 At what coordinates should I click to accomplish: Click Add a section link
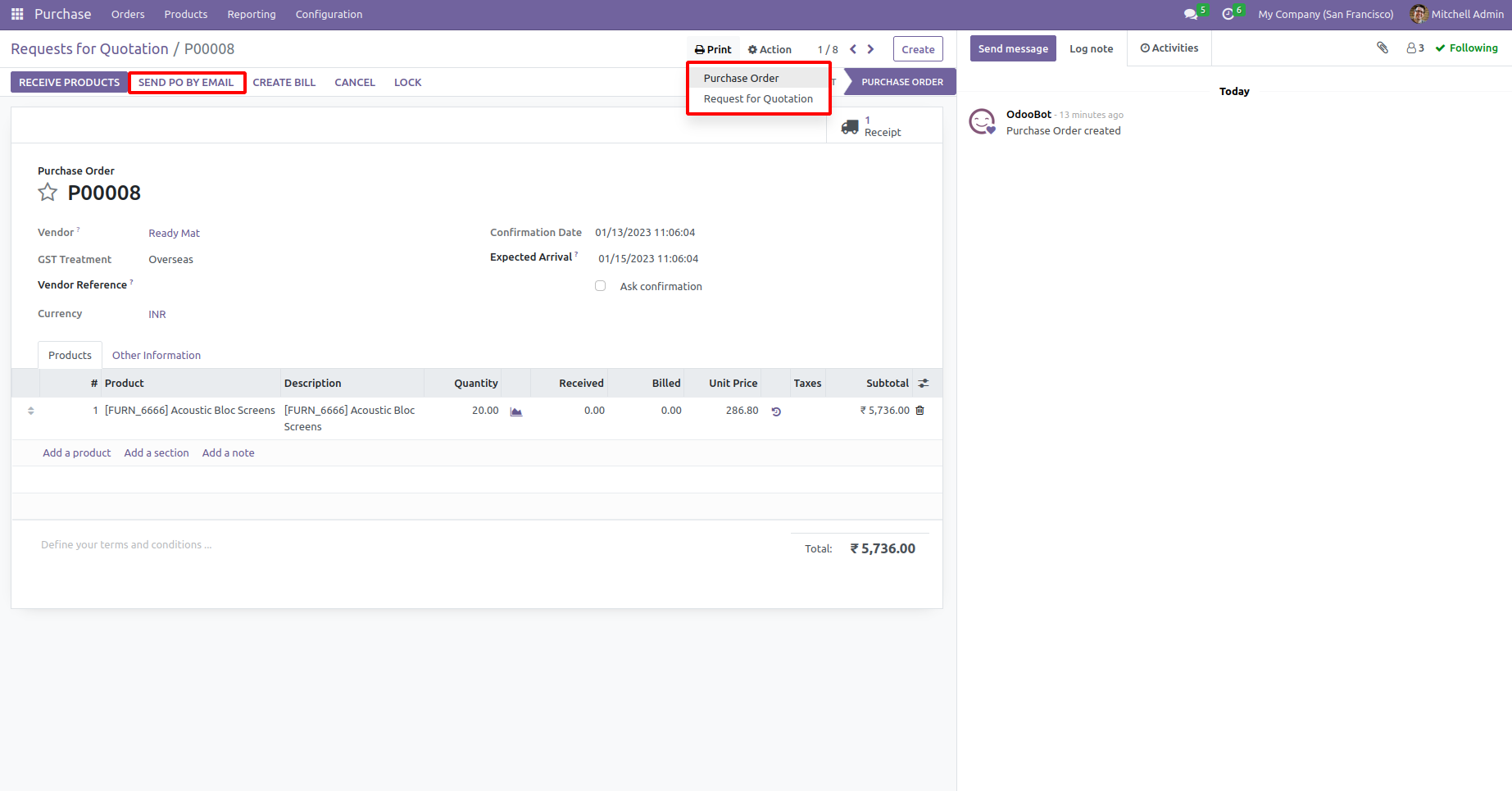[x=157, y=452]
